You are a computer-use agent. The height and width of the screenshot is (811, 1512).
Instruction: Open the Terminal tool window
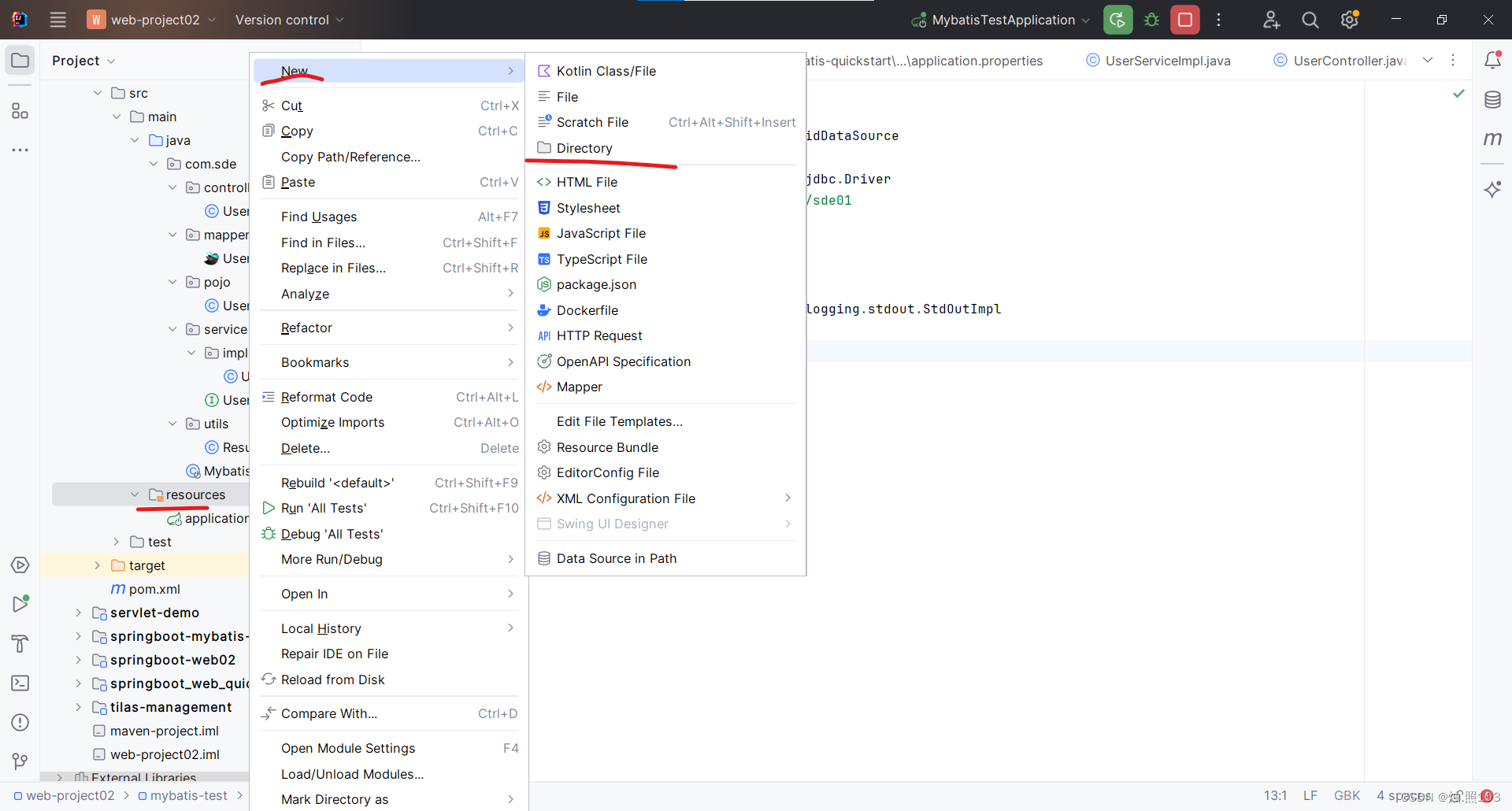tap(20, 683)
